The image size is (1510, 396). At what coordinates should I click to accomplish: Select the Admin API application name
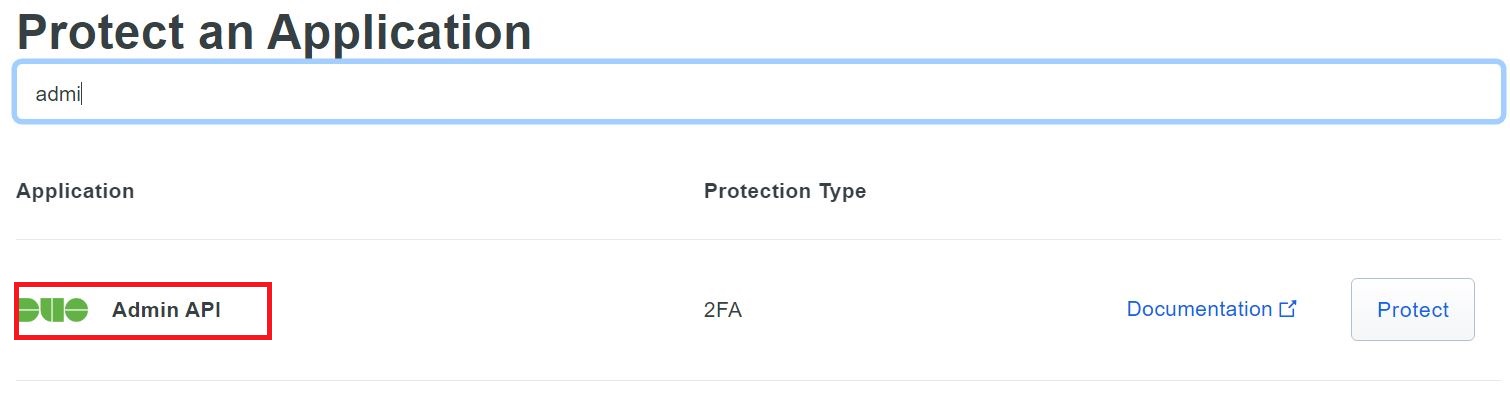(166, 310)
